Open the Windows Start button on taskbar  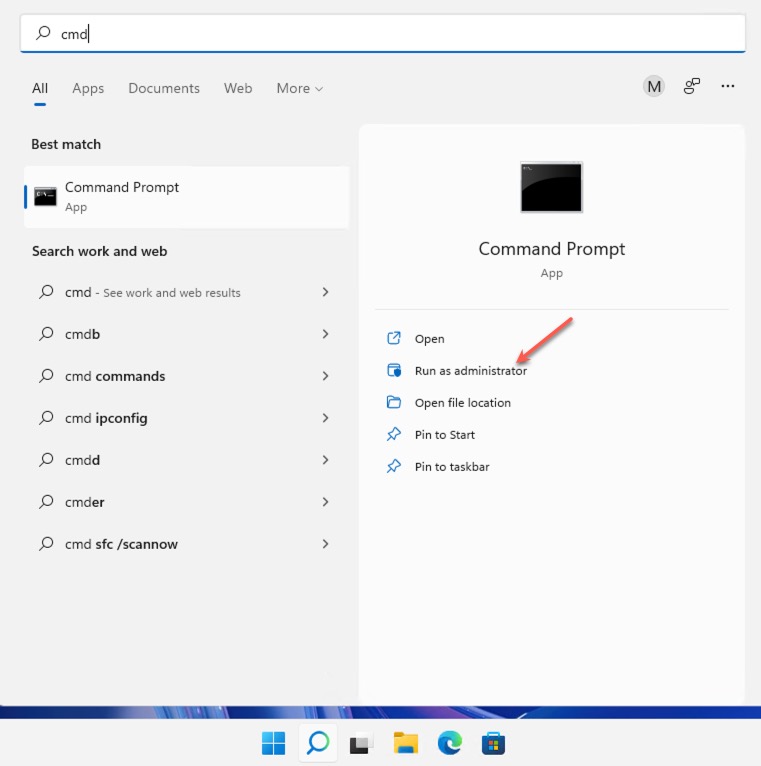pyautogui.click(x=274, y=744)
